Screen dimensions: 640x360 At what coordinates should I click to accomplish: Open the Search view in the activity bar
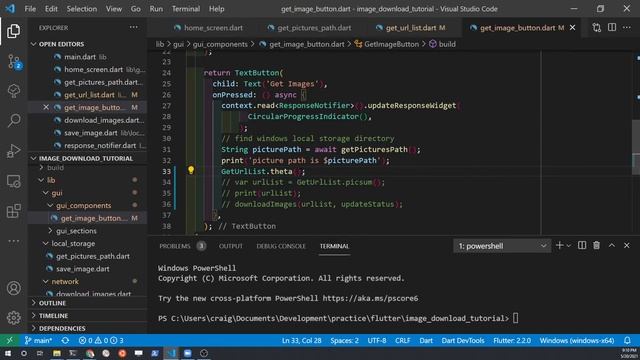(14, 121)
